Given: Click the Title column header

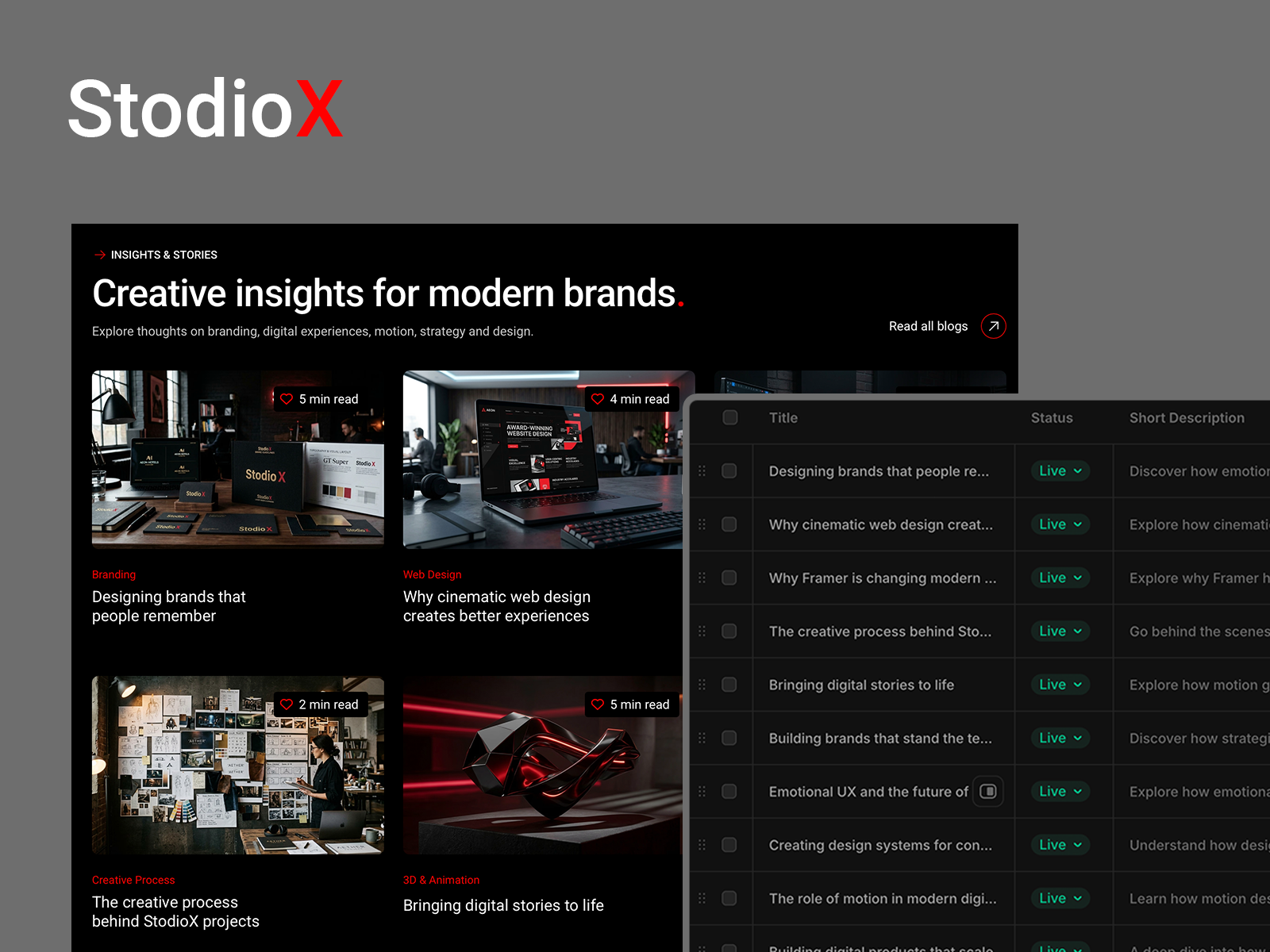Looking at the screenshot, I should pos(783,417).
